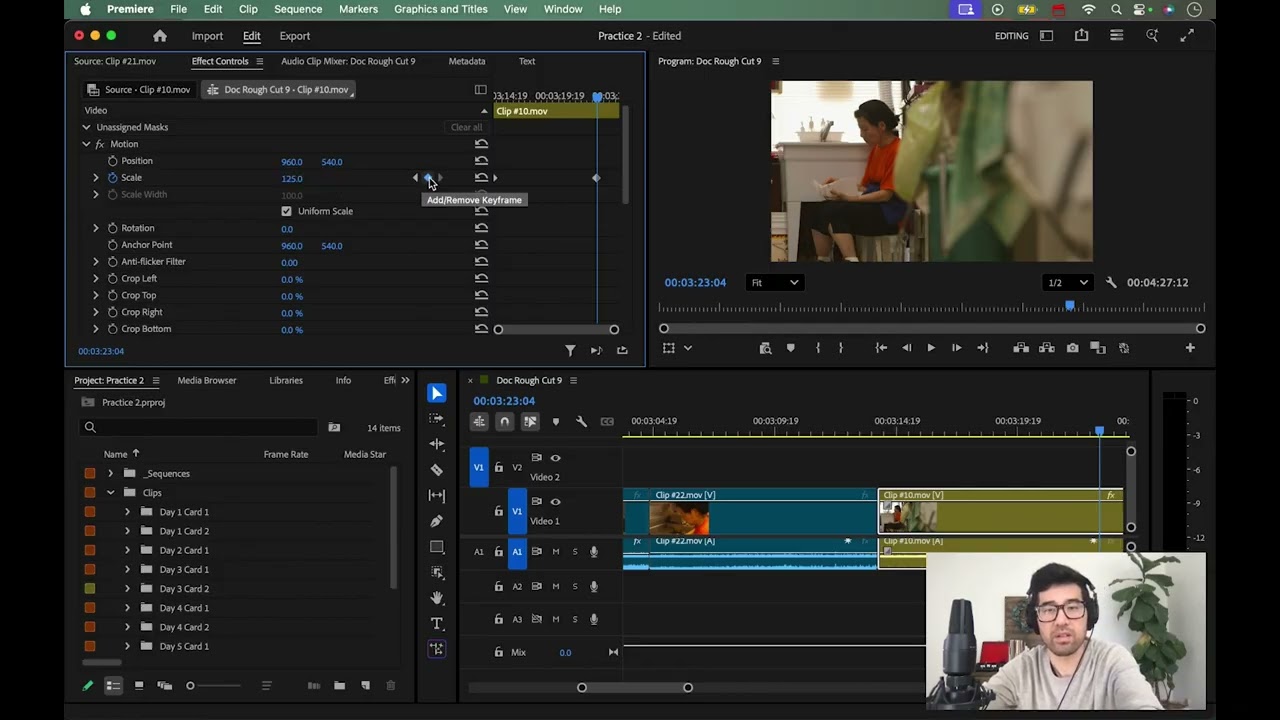Click the Mix volume value 0.0
Image resolution: width=1280 pixels, height=720 pixels.
(565, 653)
